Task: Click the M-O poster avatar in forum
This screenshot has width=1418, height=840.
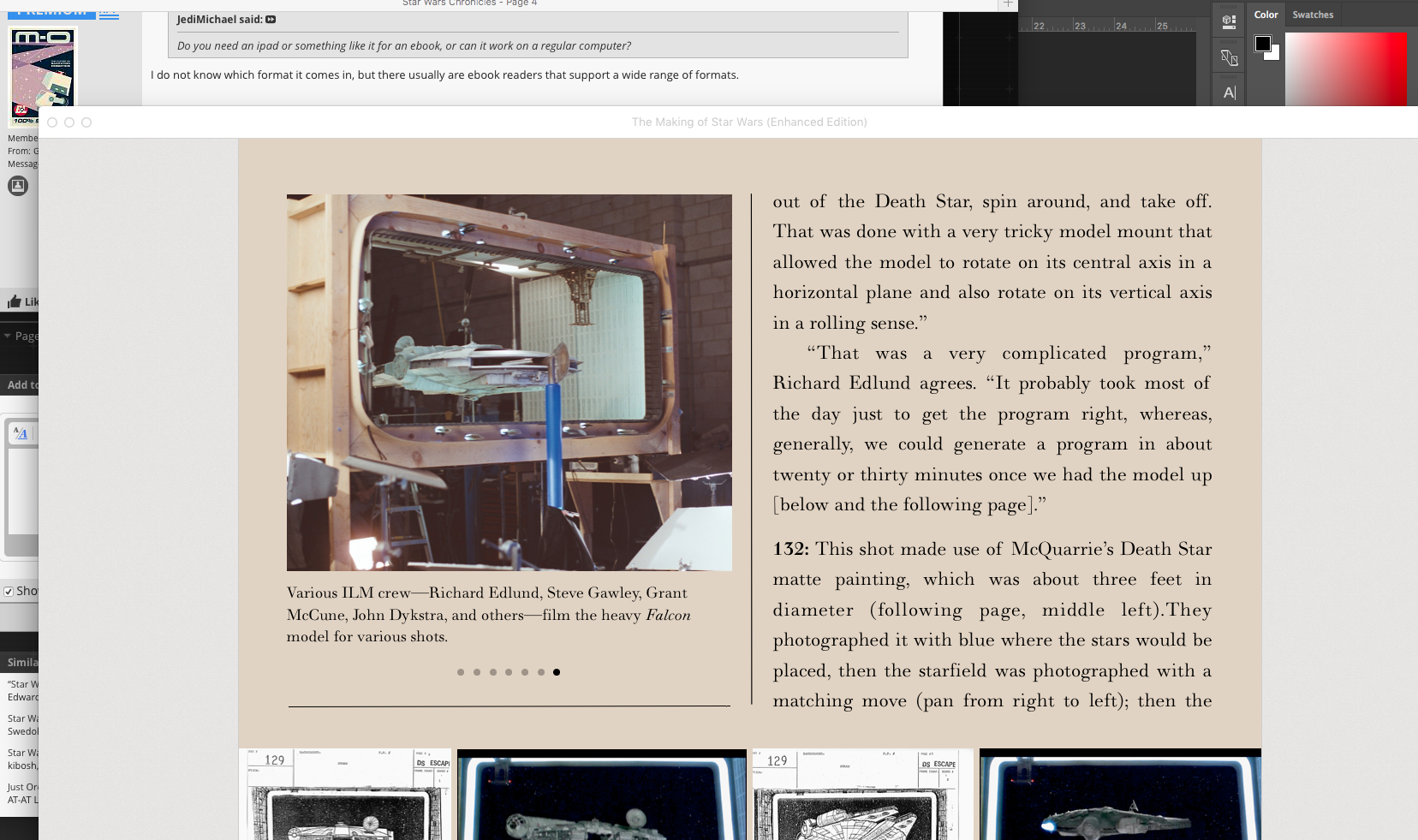Action: point(43,77)
